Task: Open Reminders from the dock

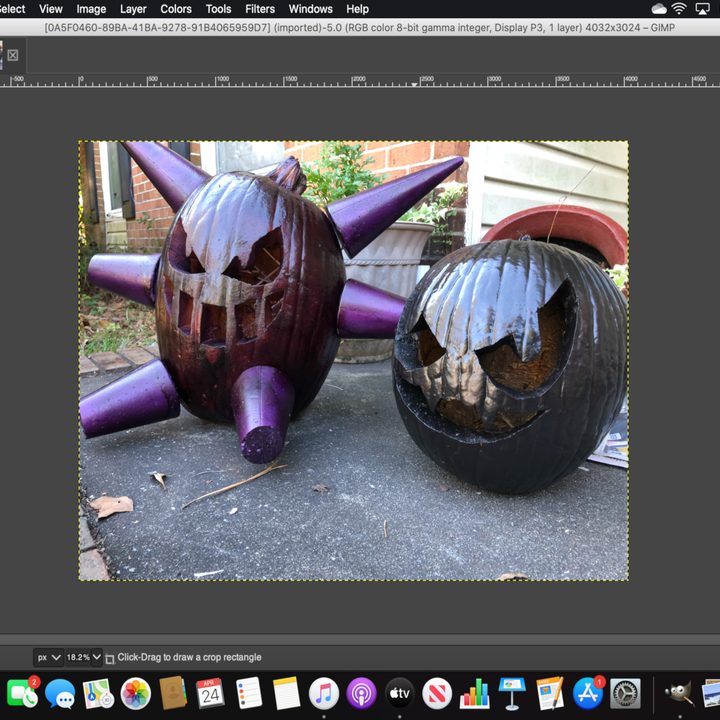Action: coord(248,693)
